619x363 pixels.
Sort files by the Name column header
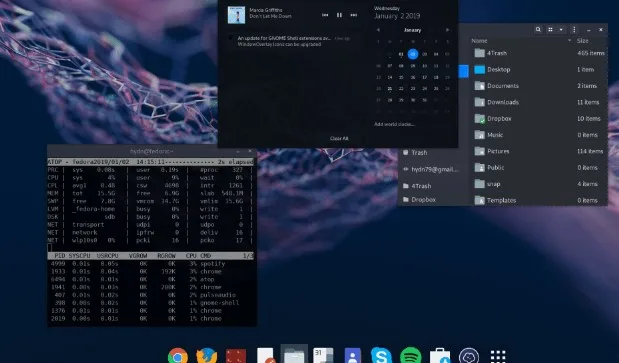[x=479, y=41]
